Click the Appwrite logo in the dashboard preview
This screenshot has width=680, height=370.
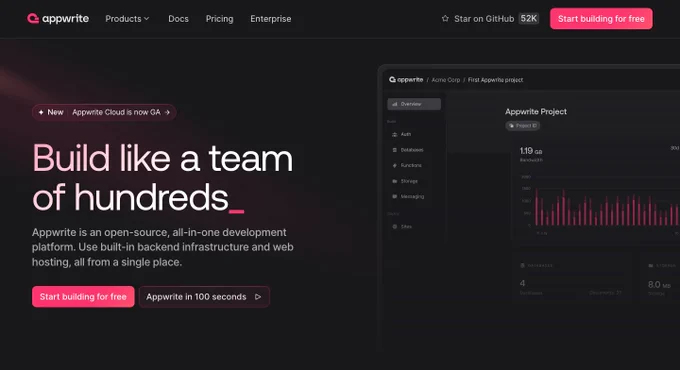click(x=406, y=80)
